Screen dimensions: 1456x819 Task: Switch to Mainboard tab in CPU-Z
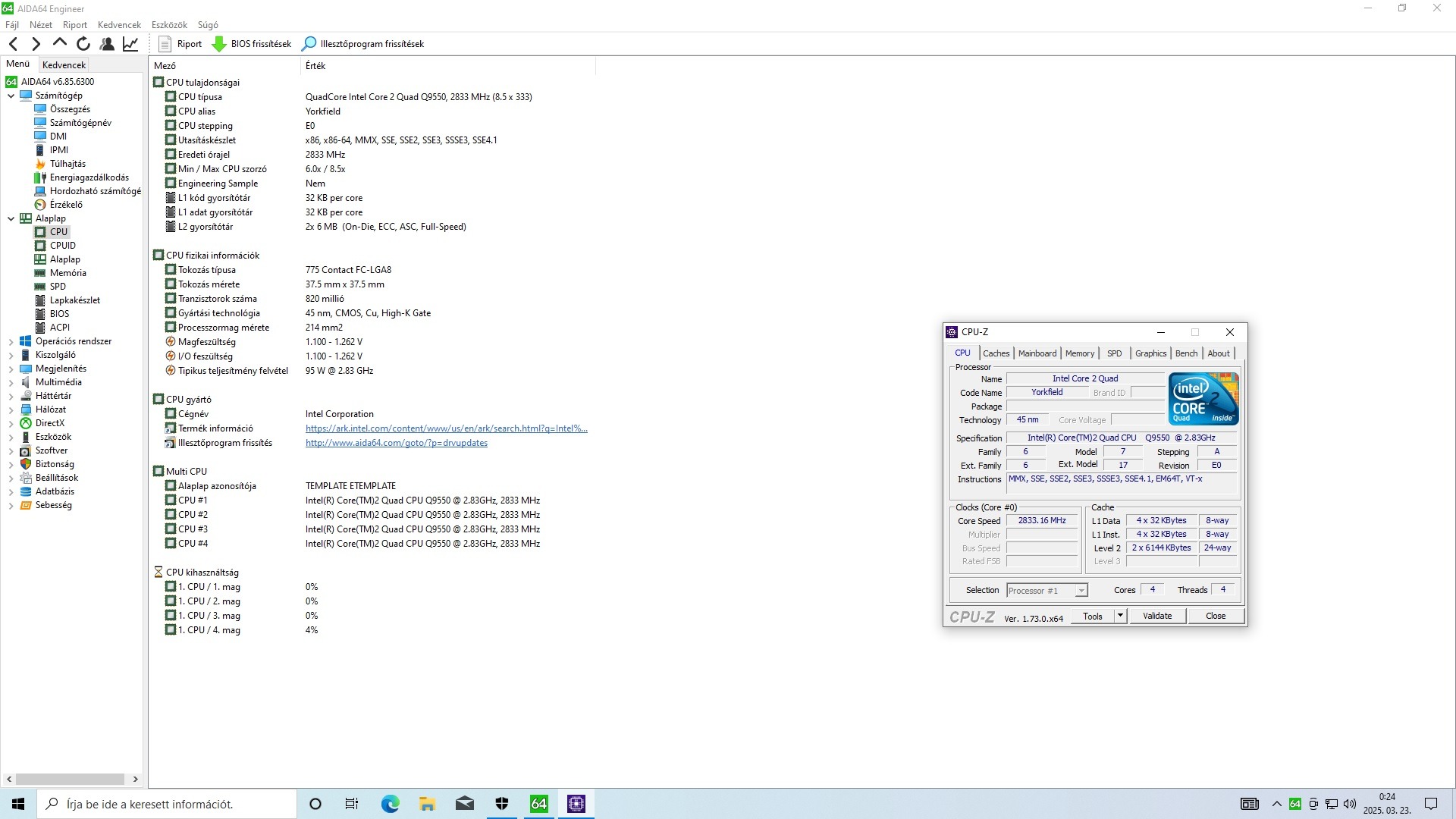point(1037,353)
